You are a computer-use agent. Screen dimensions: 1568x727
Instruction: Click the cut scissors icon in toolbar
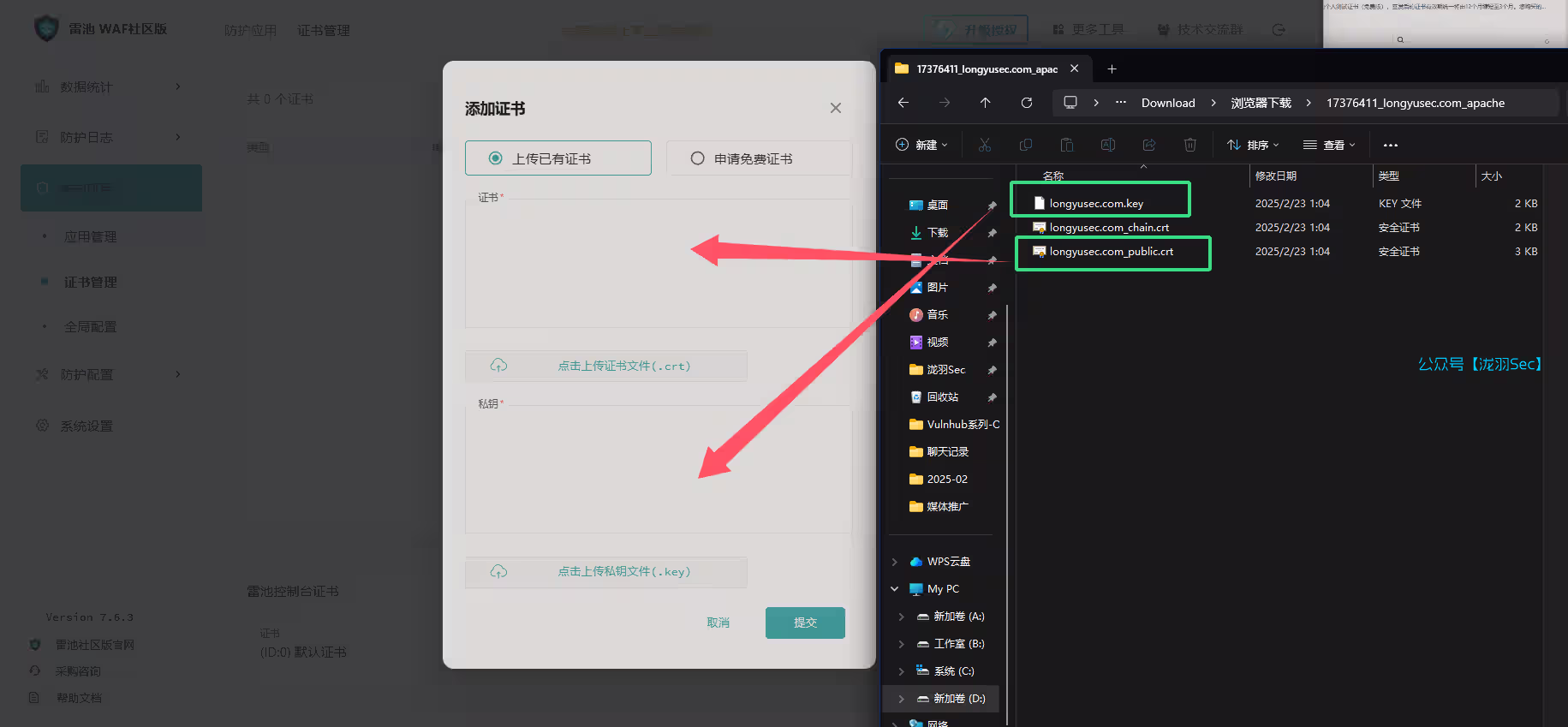tap(985, 145)
